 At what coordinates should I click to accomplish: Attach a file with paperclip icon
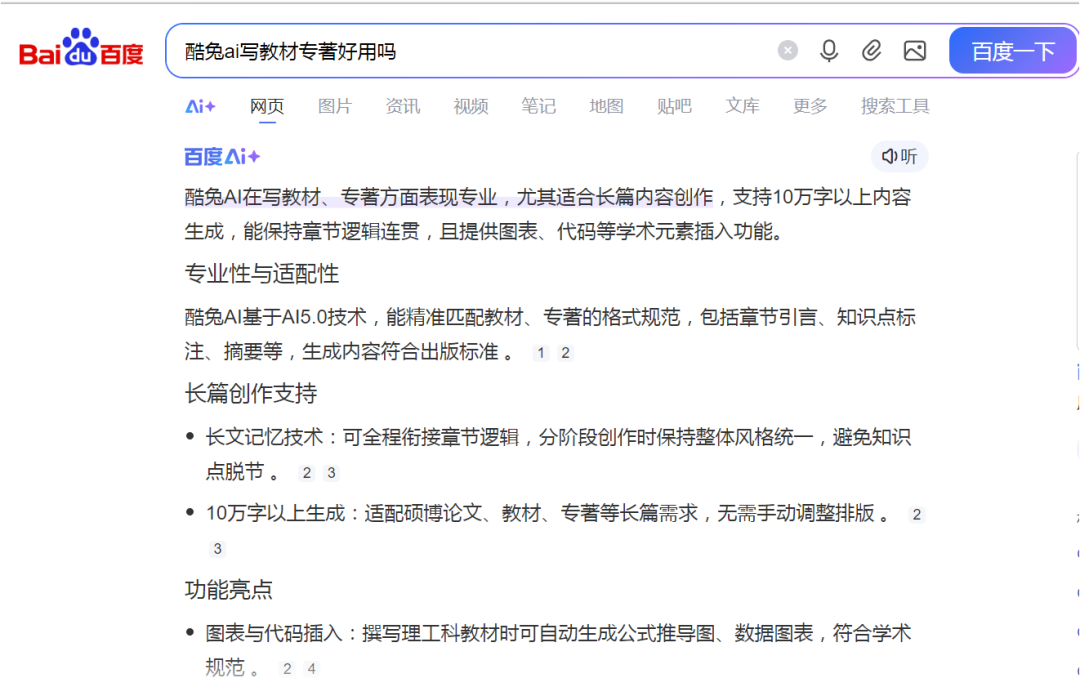[871, 50]
